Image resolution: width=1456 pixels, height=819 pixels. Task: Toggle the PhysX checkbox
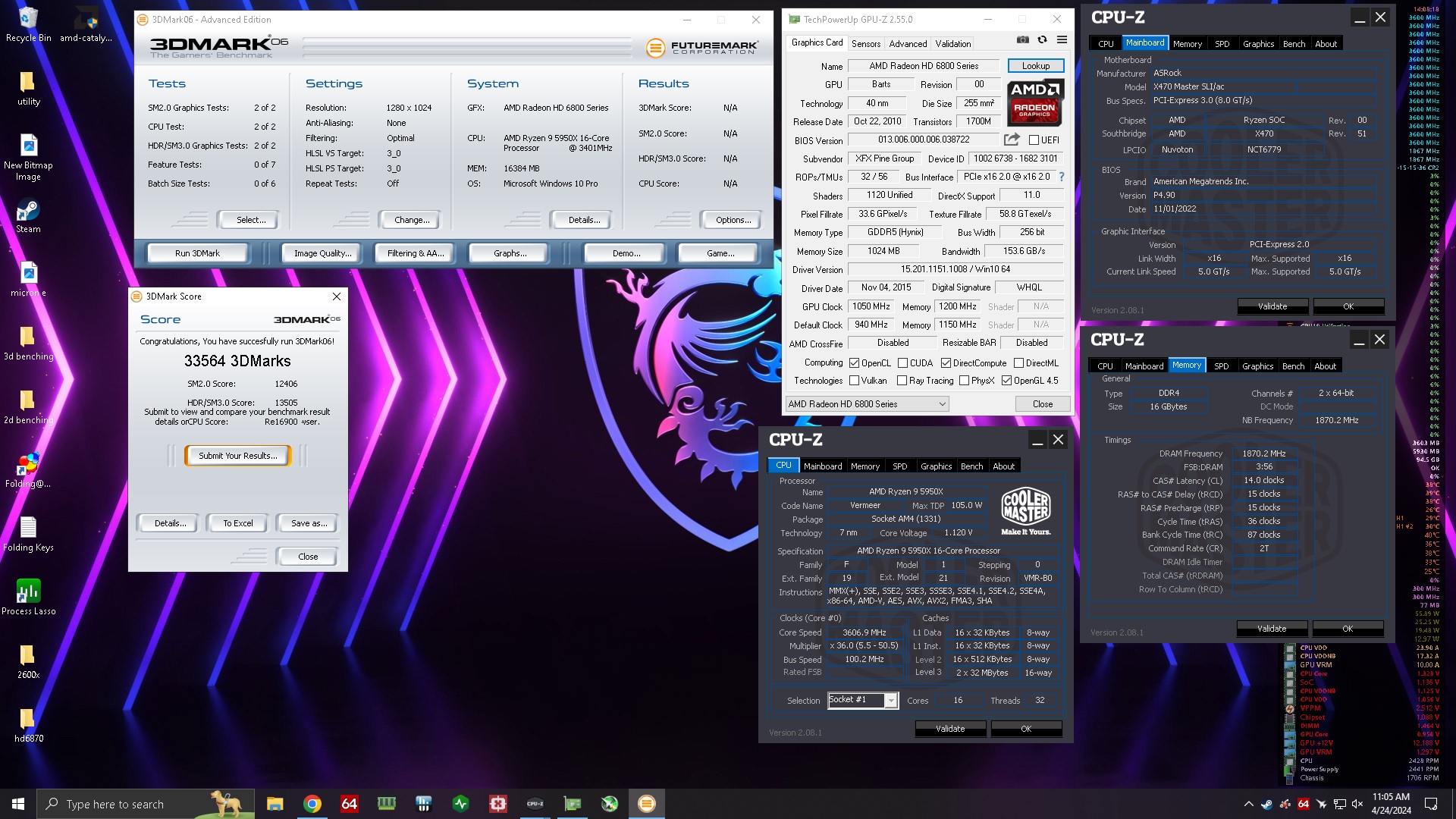coord(965,381)
